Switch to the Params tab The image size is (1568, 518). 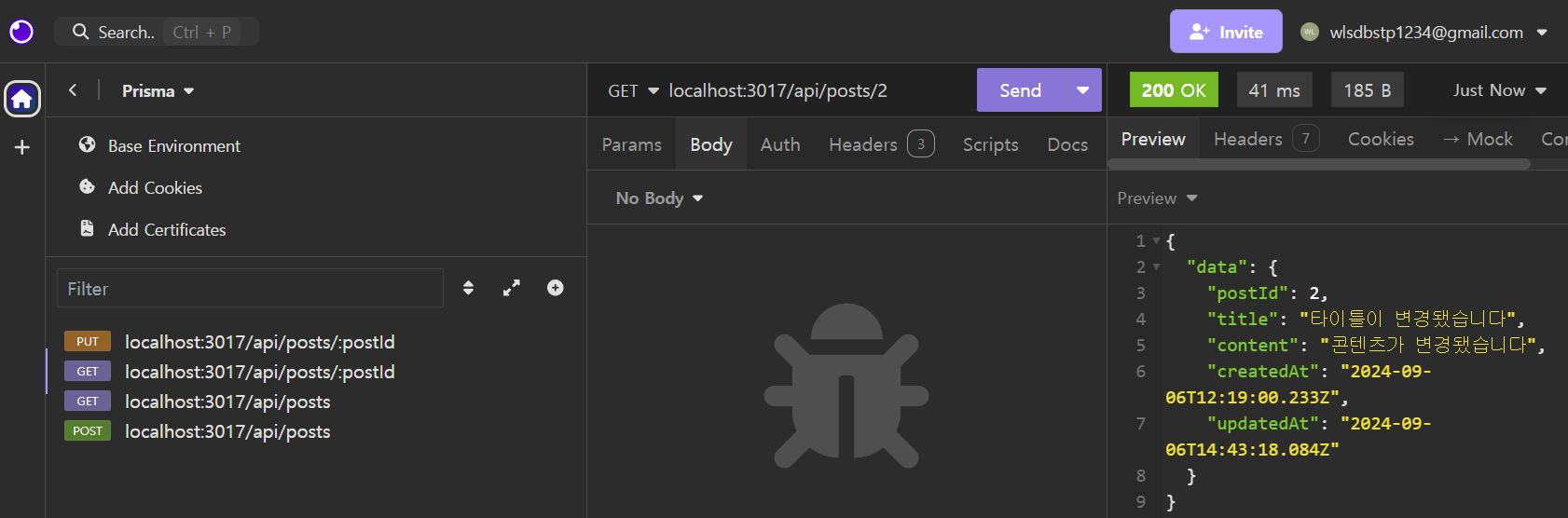point(632,144)
